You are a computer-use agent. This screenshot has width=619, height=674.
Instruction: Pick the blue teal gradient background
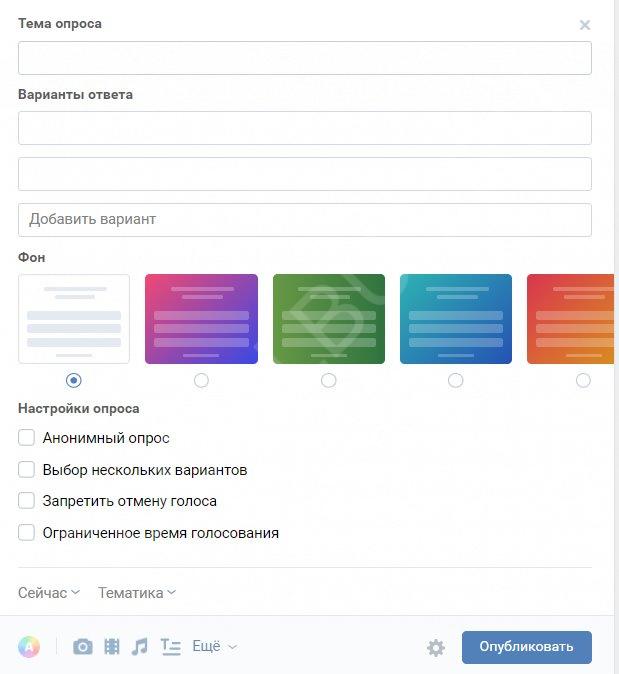456,319
